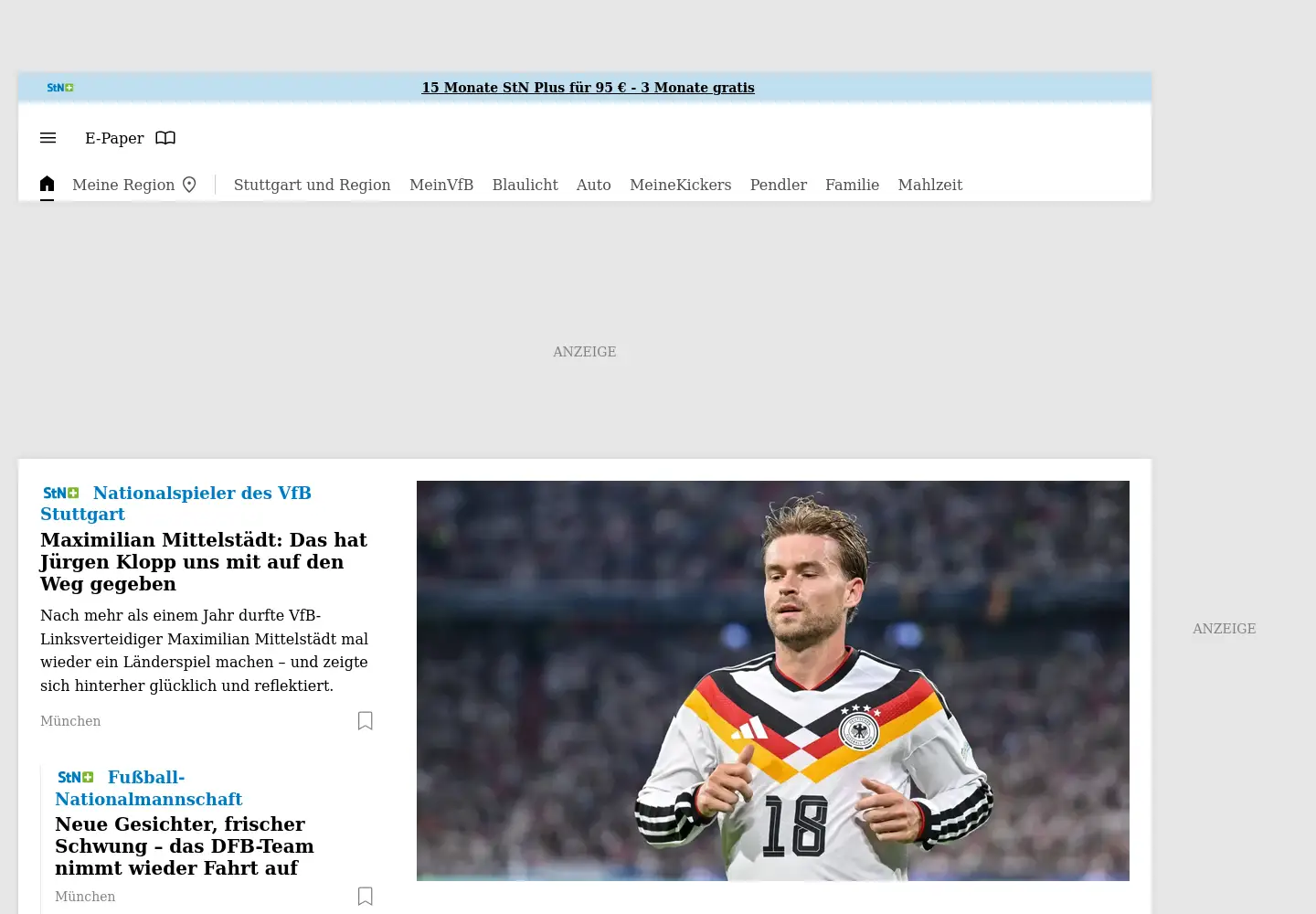The image size is (1316, 914).
Task: Click the E-Paper open book icon
Action: (x=165, y=138)
